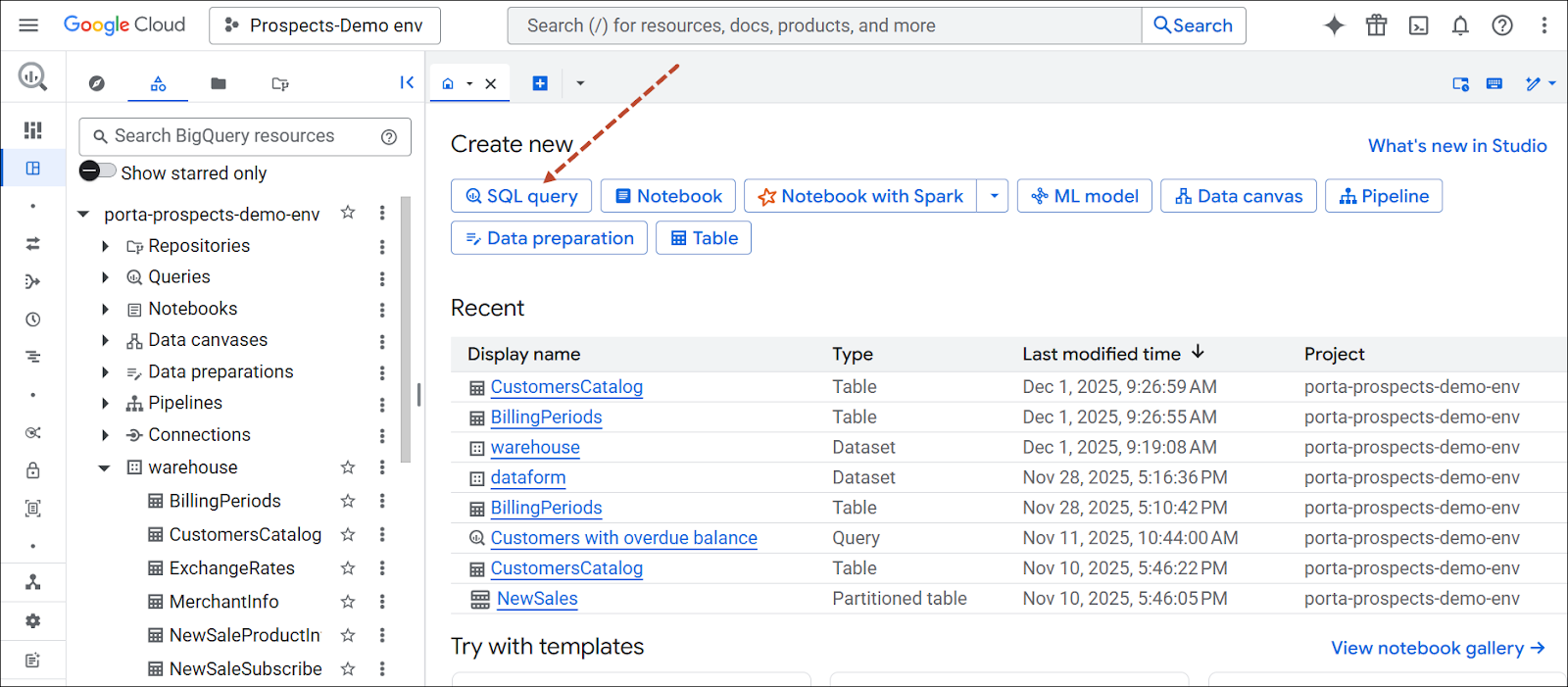
Task: Create a new ML model
Action: coord(1085,196)
